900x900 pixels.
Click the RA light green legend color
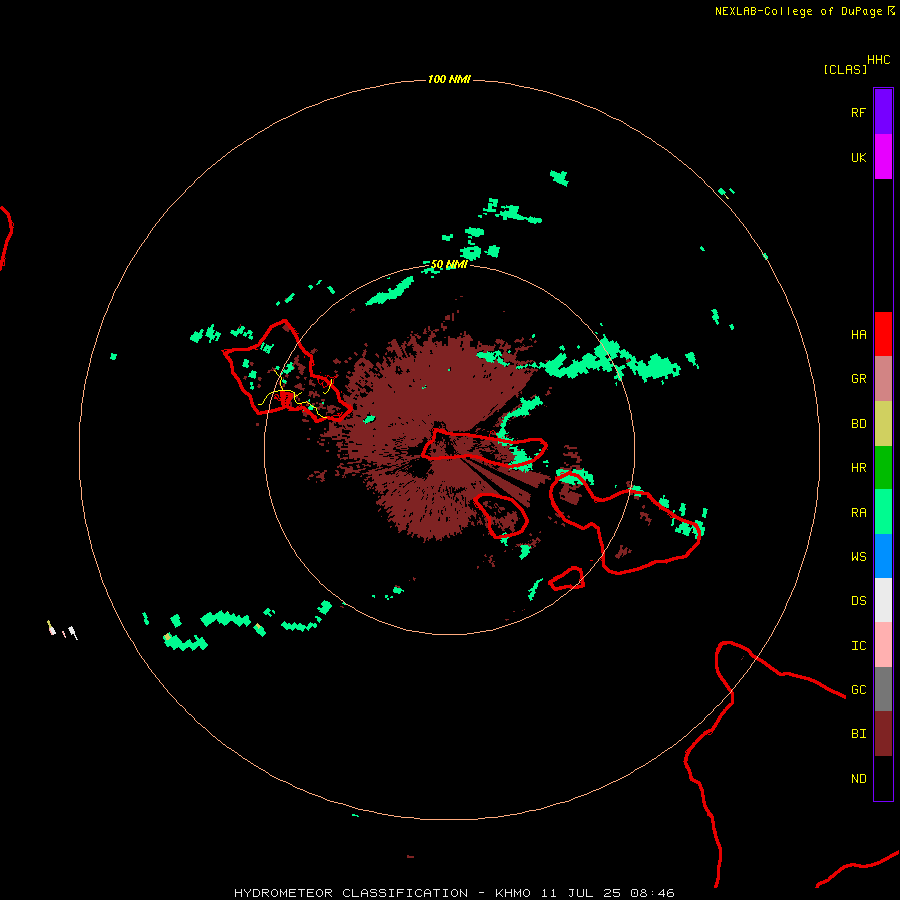click(883, 512)
